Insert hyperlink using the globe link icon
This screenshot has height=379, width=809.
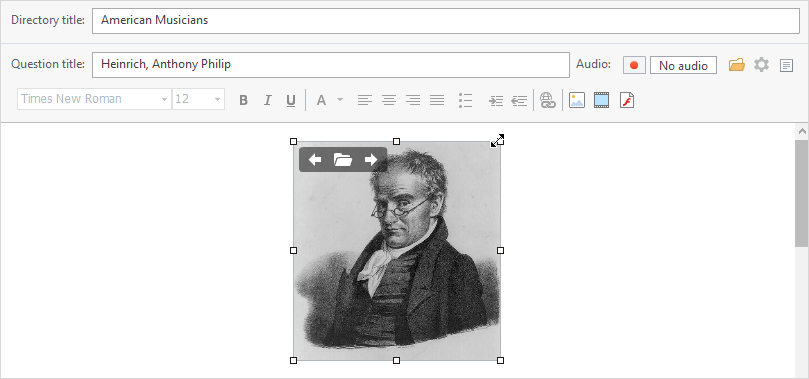point(547,100)
